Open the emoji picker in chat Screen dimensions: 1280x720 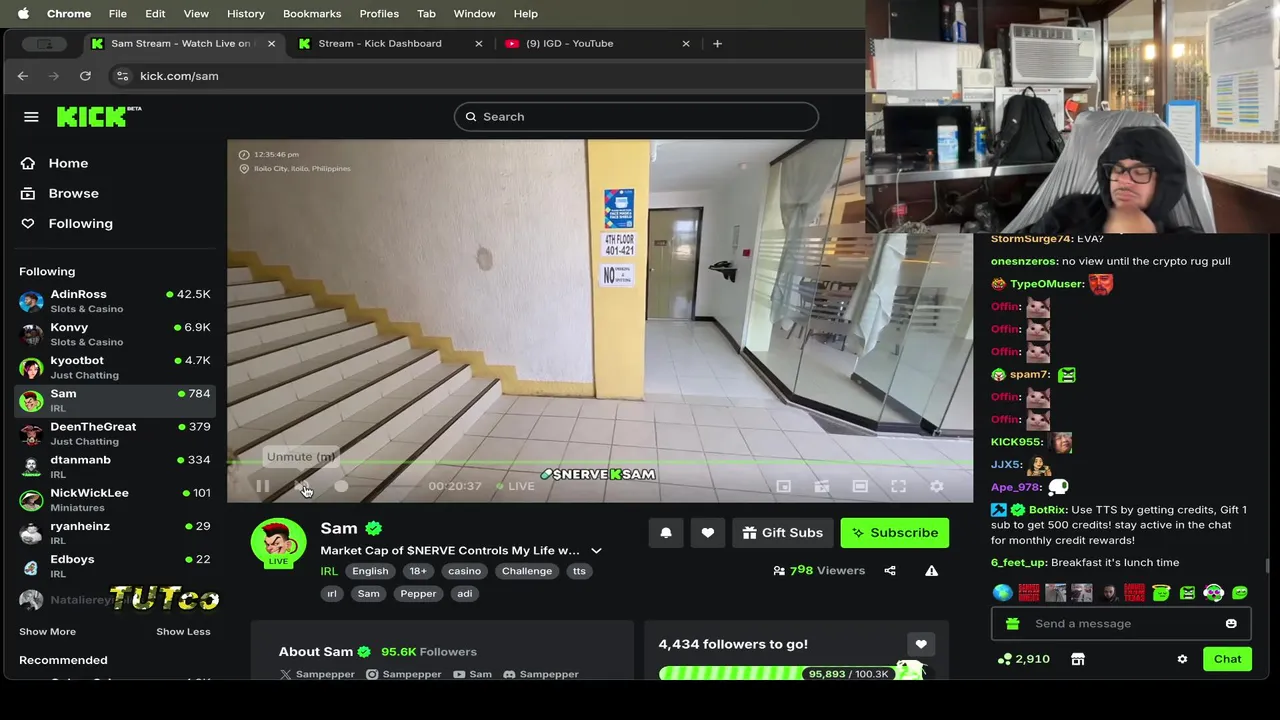pyautogui.click(x=1231, y=623)
